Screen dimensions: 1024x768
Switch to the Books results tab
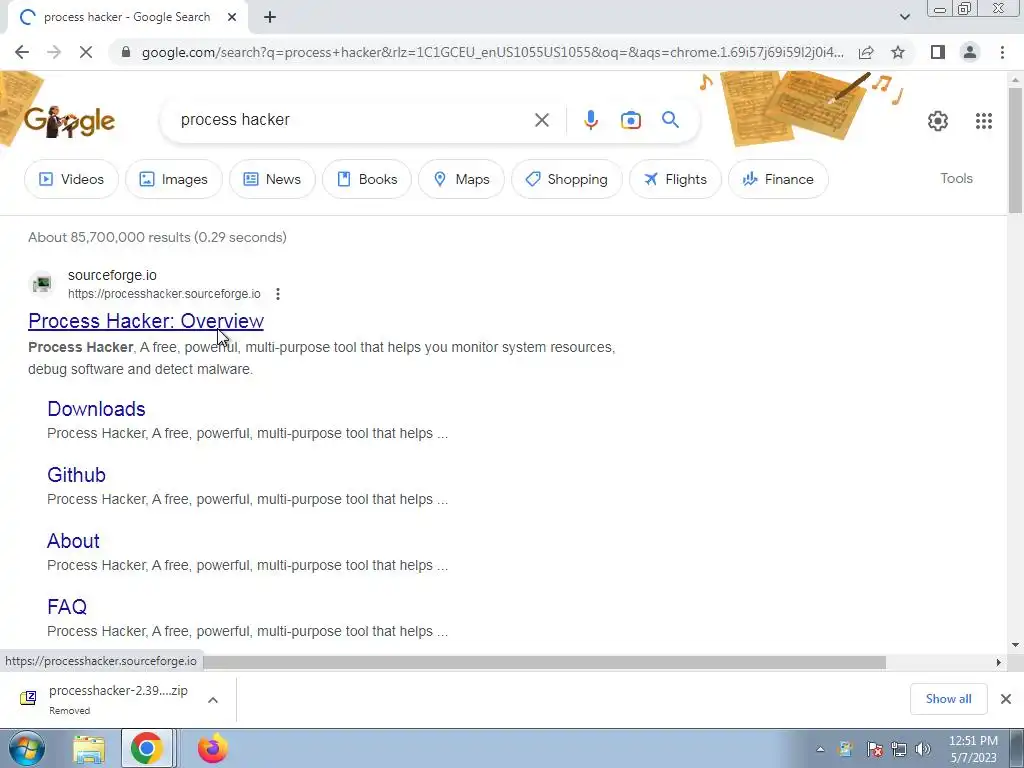(367, 179)
